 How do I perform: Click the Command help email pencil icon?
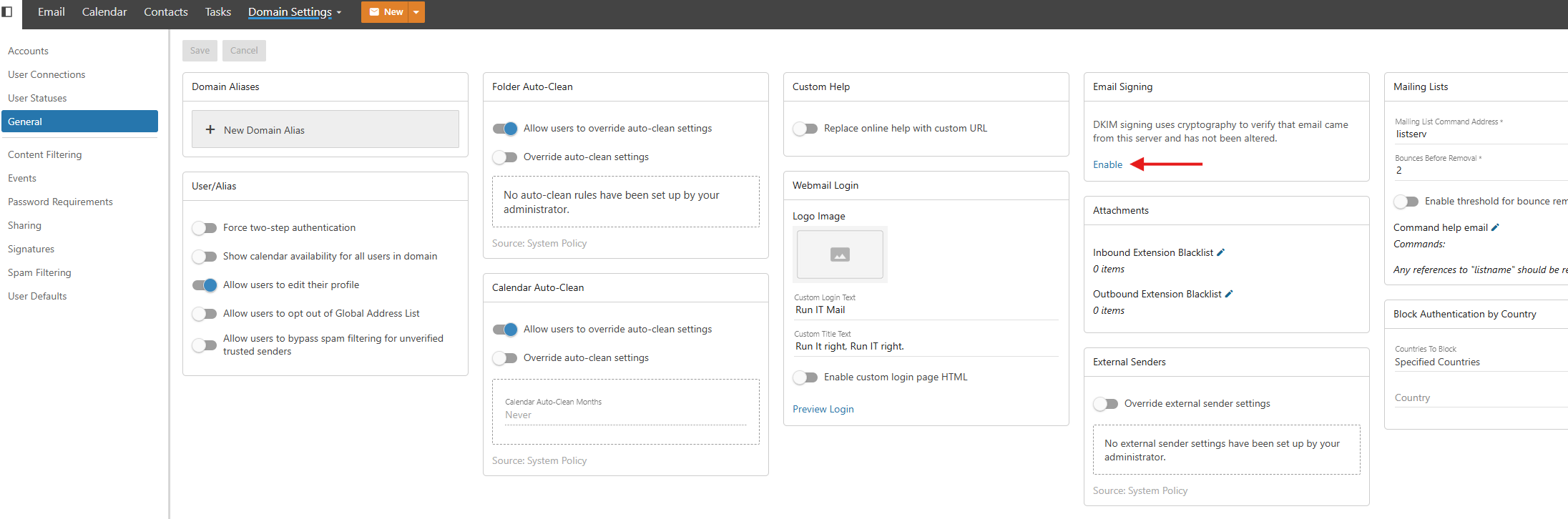[x=1495, y=227]
